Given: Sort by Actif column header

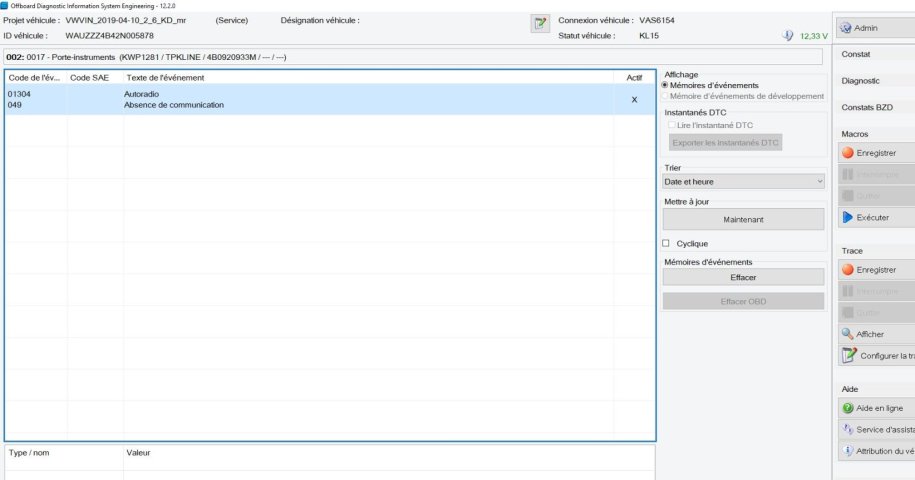Looking at the screenshot, I should (634, 78).
